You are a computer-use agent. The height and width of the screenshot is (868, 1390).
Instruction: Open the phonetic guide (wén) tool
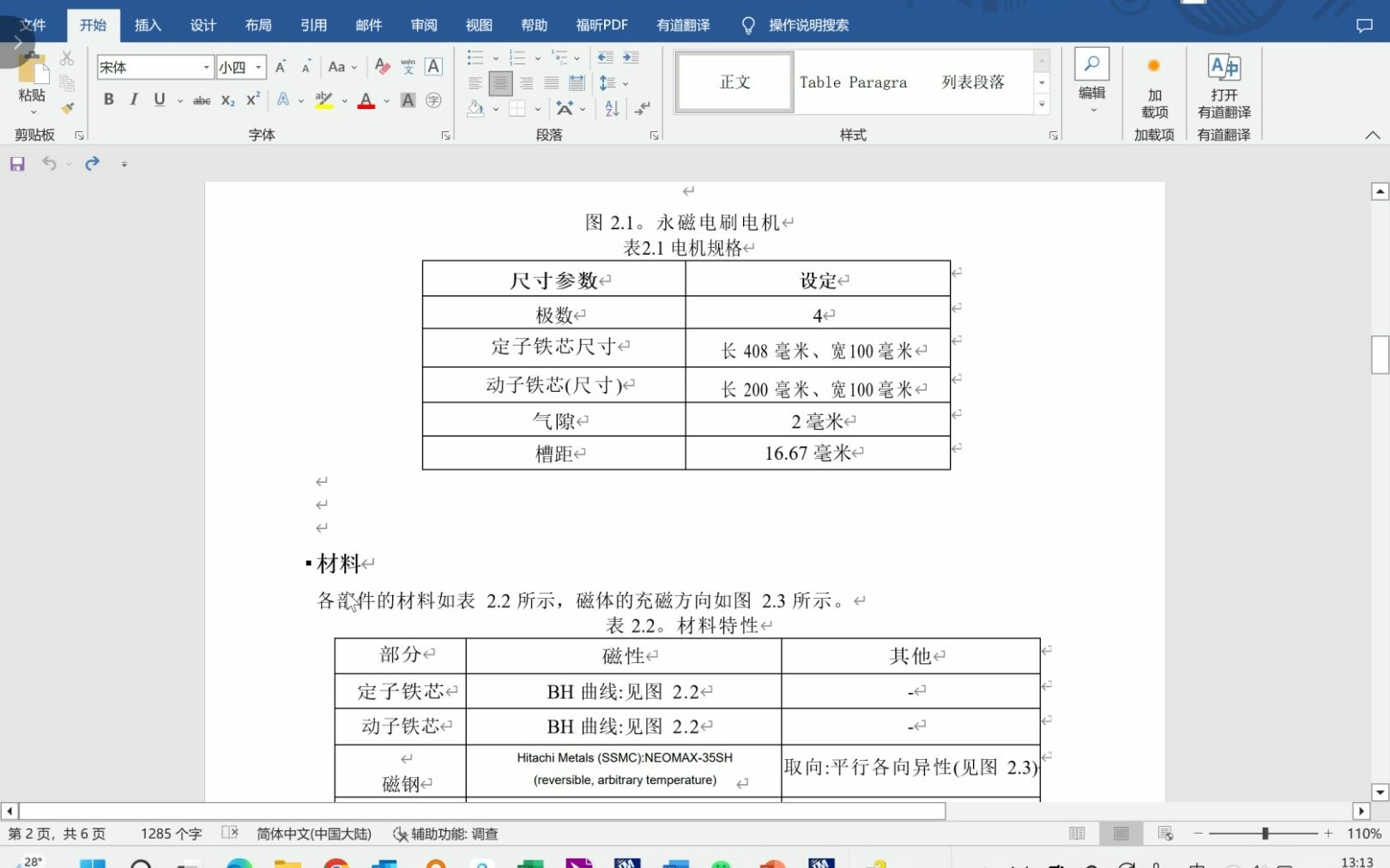(x=408, y=67)
